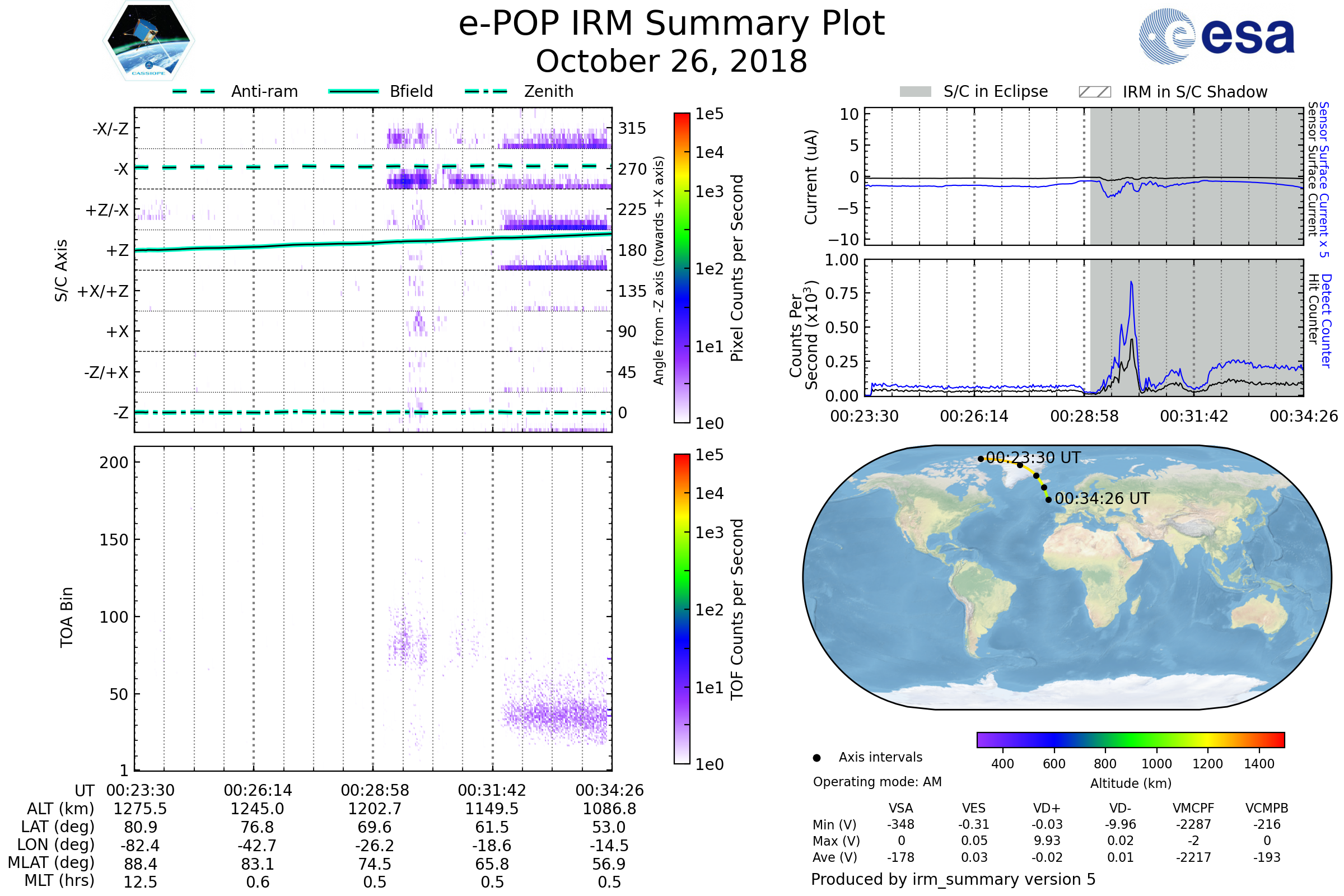Click the Altitude (km) horizontal colorbar
This screenshot has height=896, width=1344.
(x=1130, y=740)
